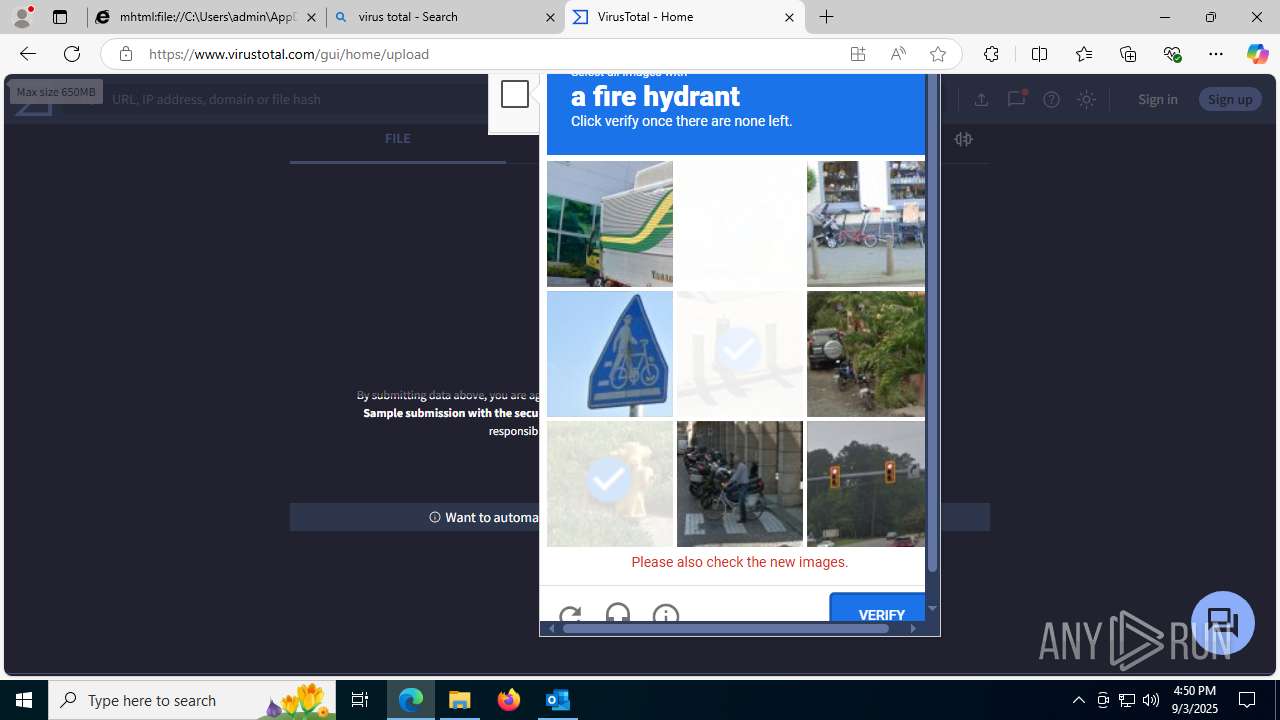Open Favorites list
Screen dimensions: 1280x720
1084,54
